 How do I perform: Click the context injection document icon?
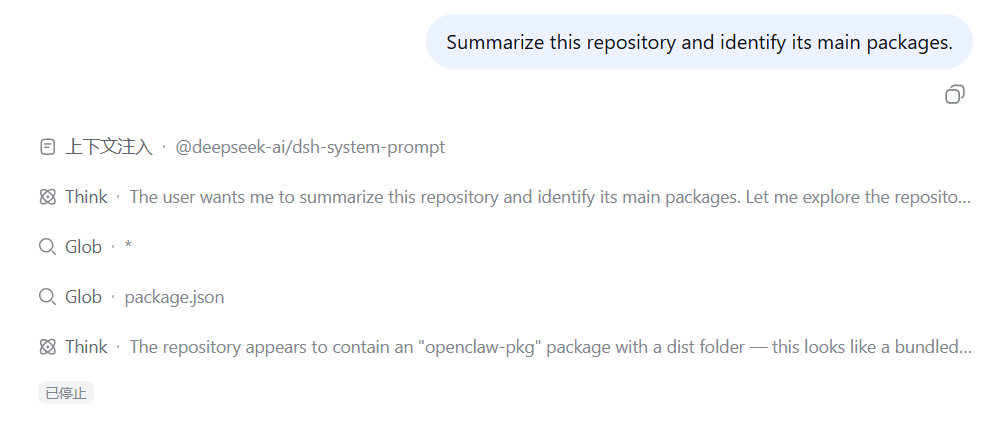click(x=47, y=147)
